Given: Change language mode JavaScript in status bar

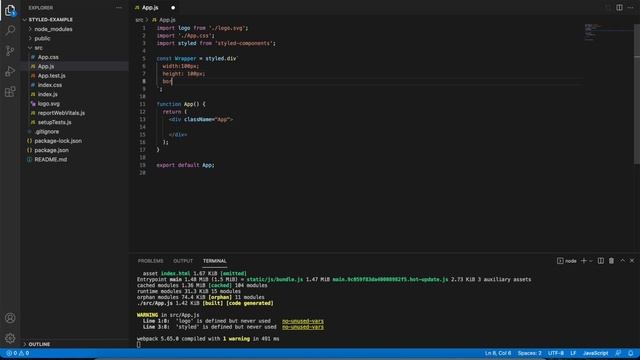Looking at the screenshot, I should click(x=596, y=353).
